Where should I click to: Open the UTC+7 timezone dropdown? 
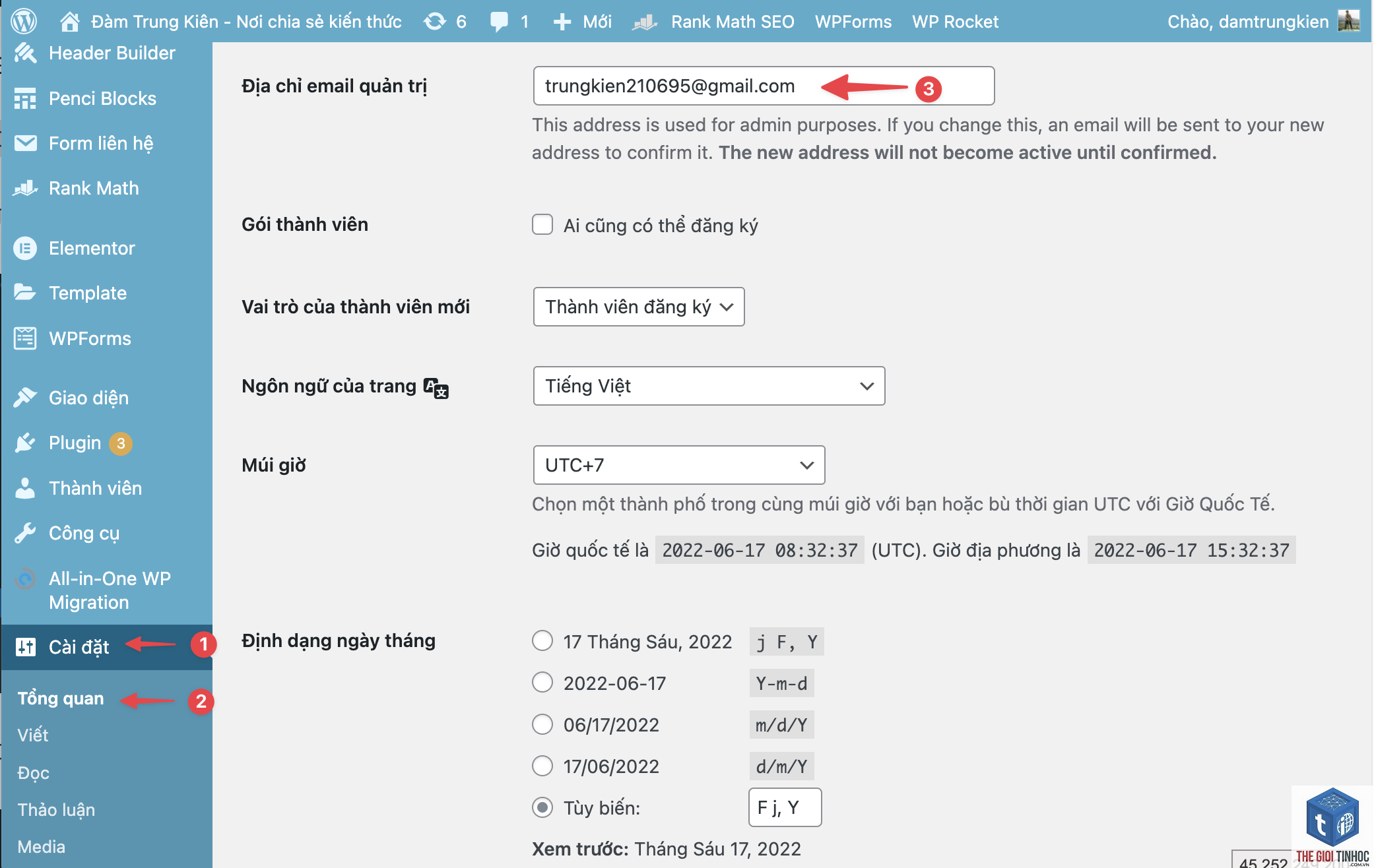[x=679, y=465]
